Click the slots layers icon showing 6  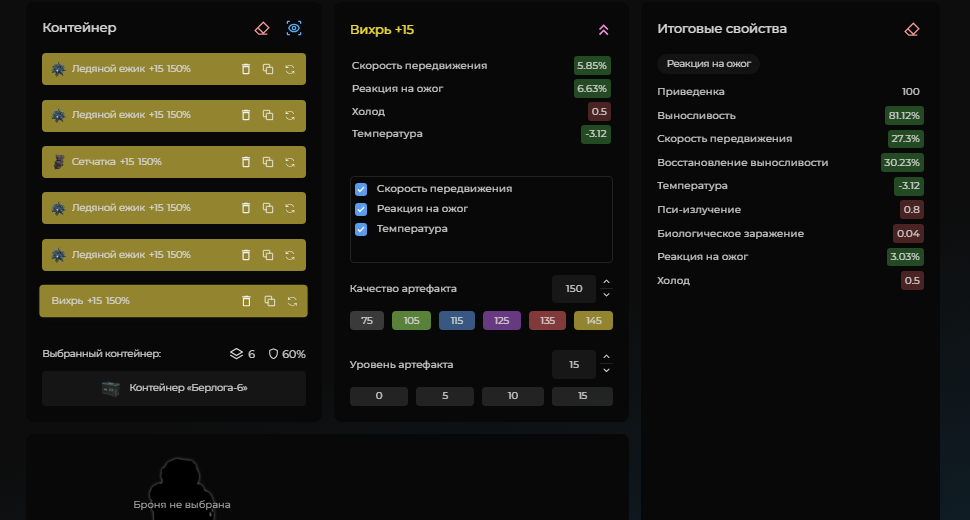[236, 354]
